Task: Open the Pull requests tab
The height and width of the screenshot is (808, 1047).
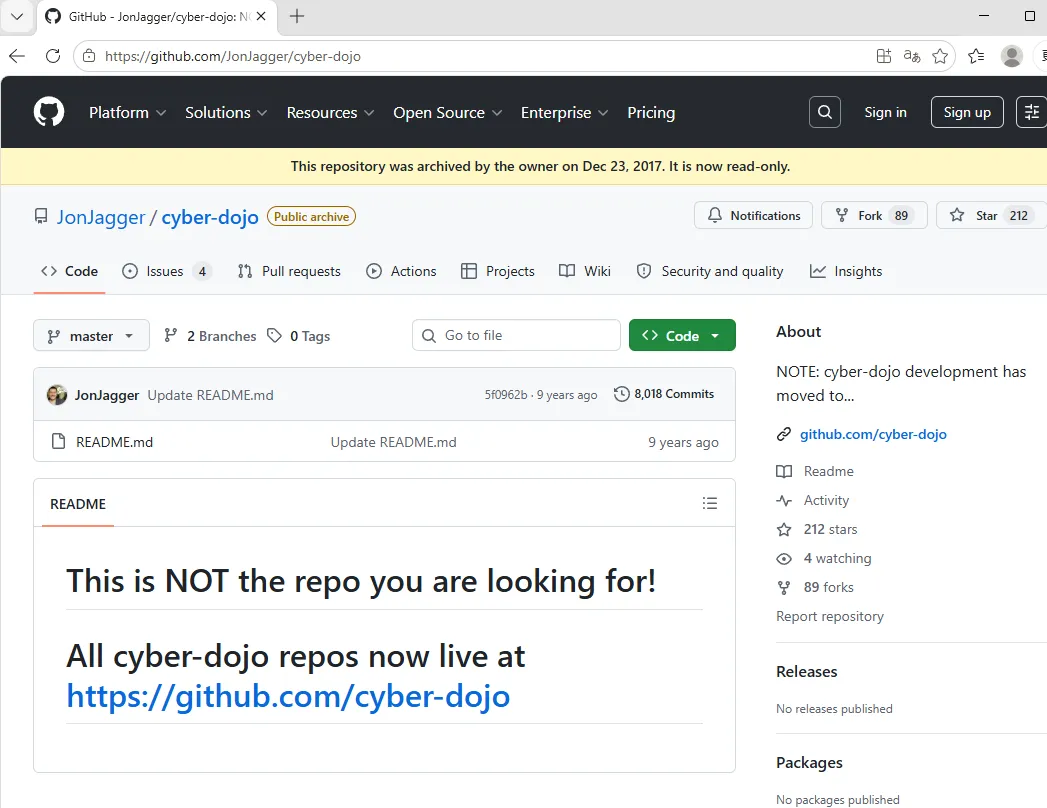Action: pos(289,271)
